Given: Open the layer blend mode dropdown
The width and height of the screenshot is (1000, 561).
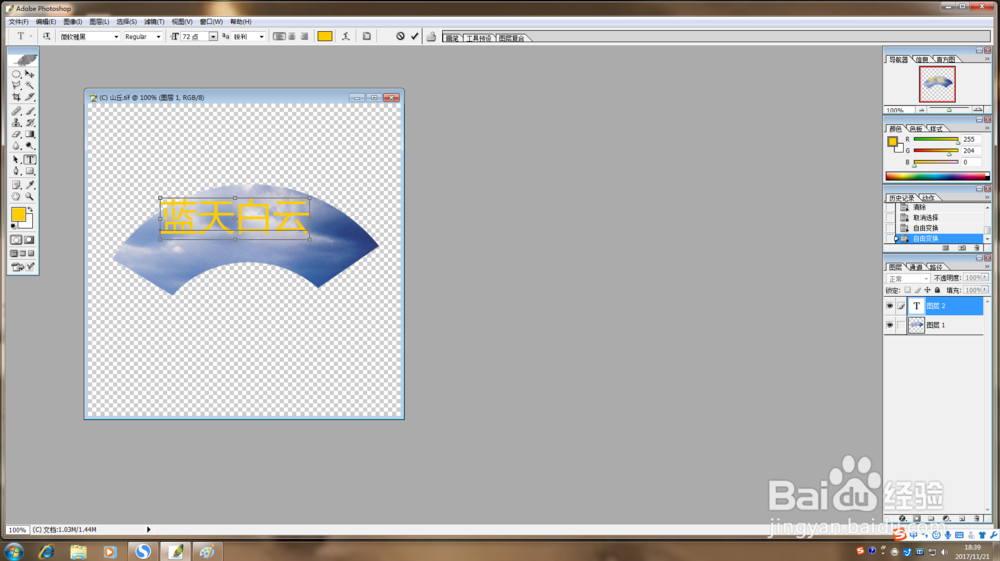Looking at the screenshot, I should pyautogui.click(x=908, y=279).
